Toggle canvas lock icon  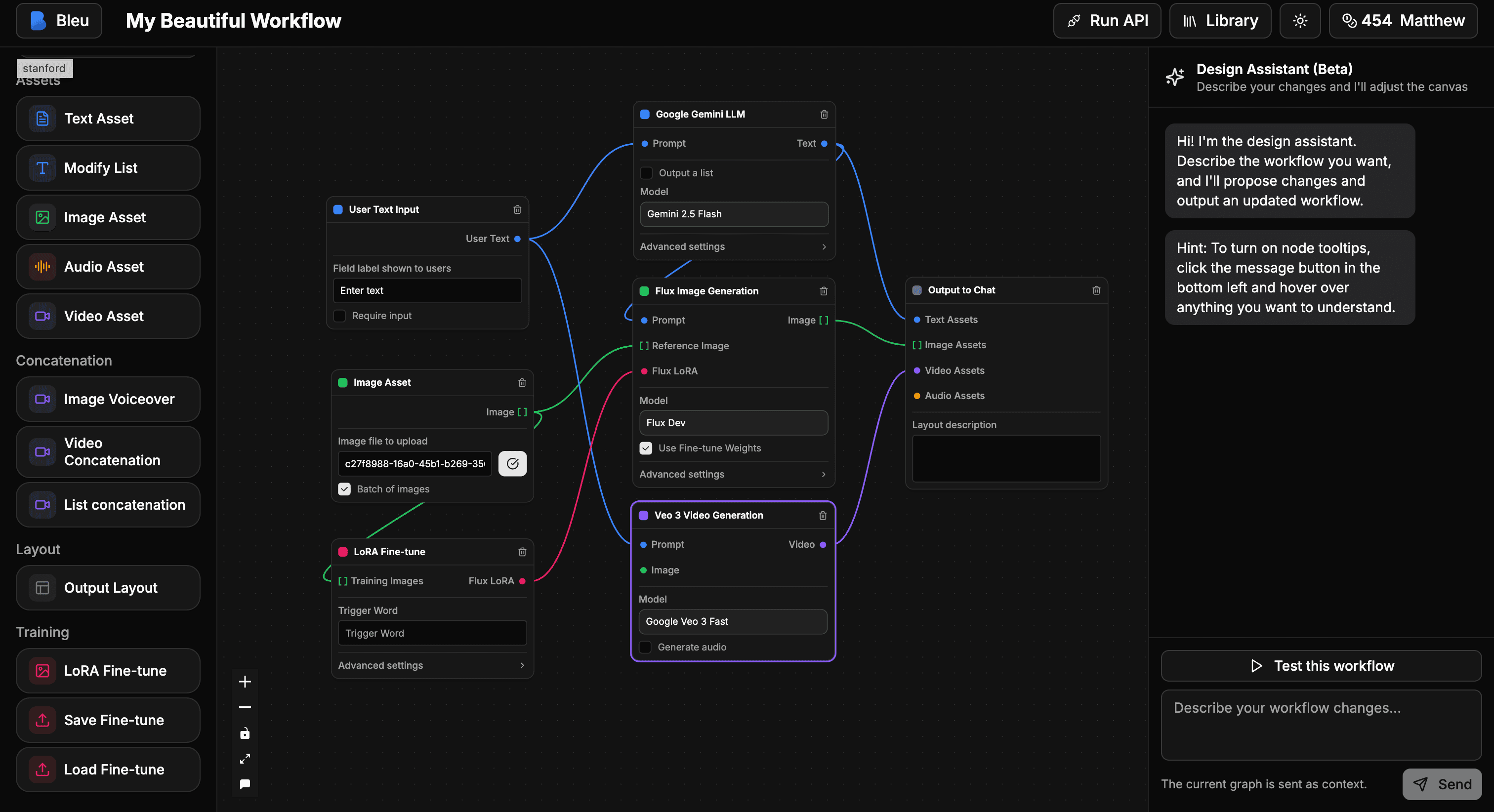245,733
